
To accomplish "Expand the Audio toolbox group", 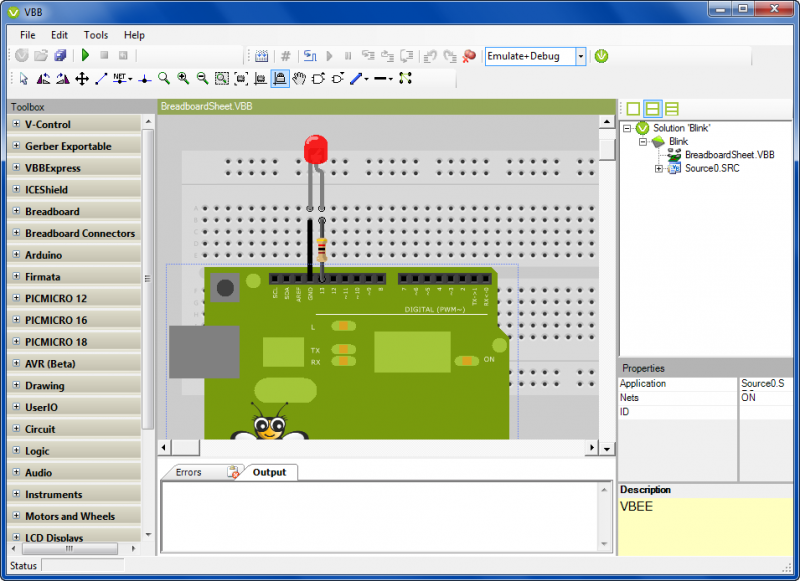I will 16,472.
